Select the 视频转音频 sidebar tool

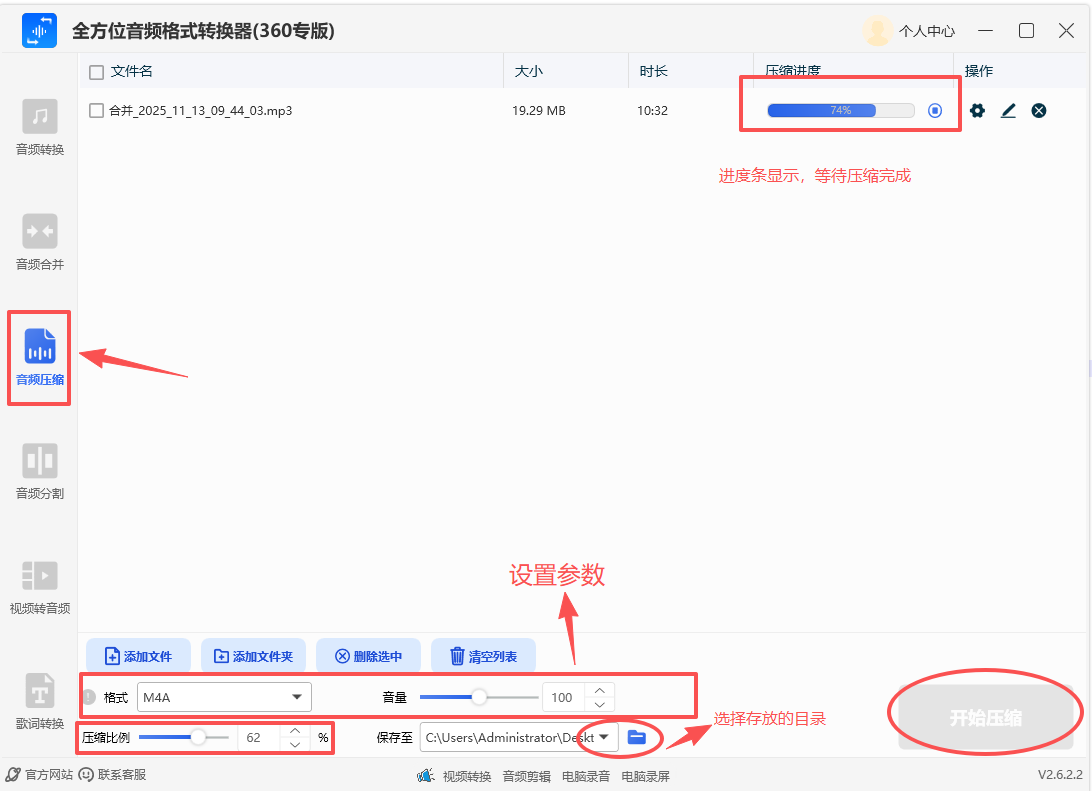pos(40,586)
